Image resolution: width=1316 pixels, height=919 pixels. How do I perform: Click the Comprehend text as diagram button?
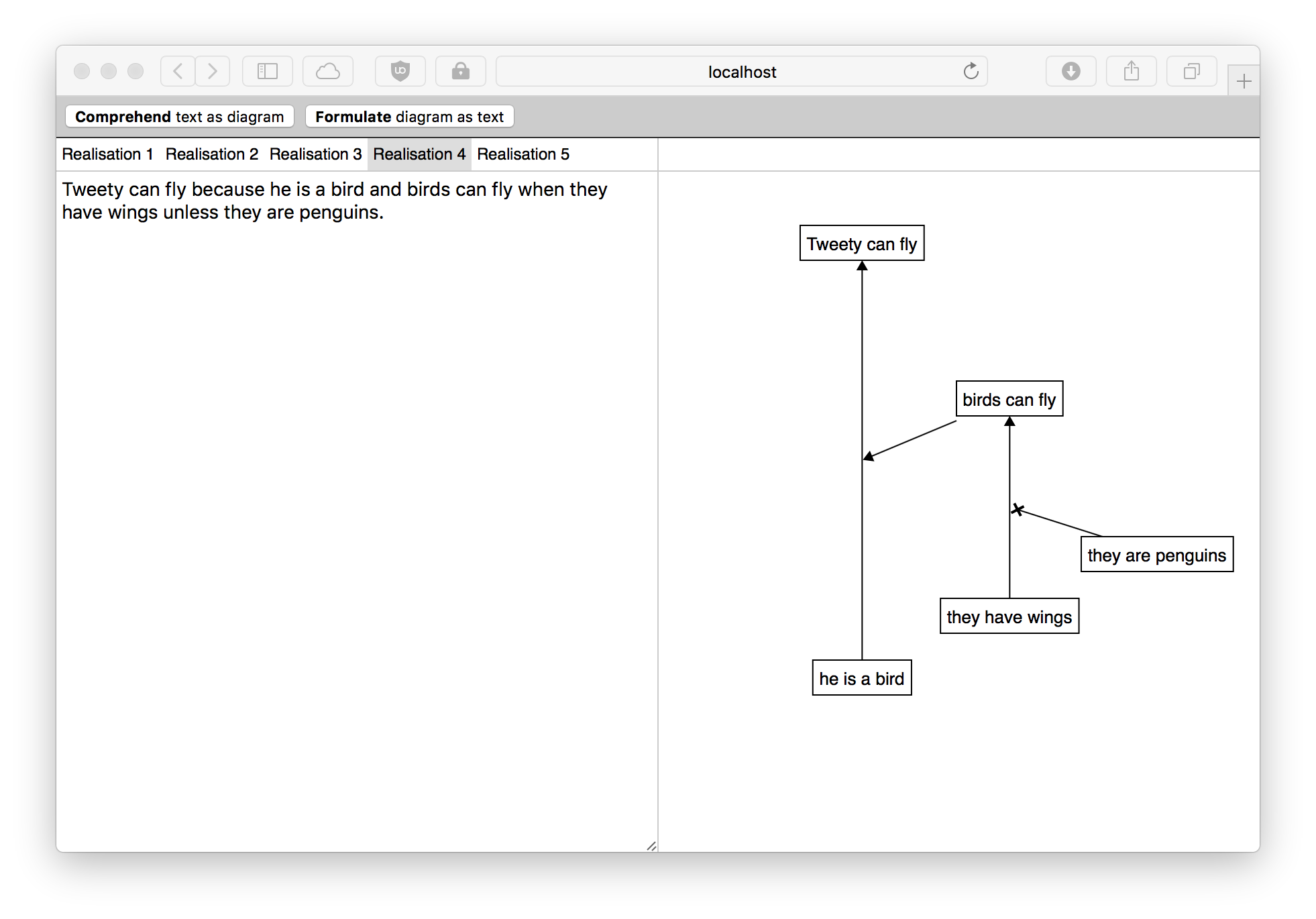click(180, 117)
